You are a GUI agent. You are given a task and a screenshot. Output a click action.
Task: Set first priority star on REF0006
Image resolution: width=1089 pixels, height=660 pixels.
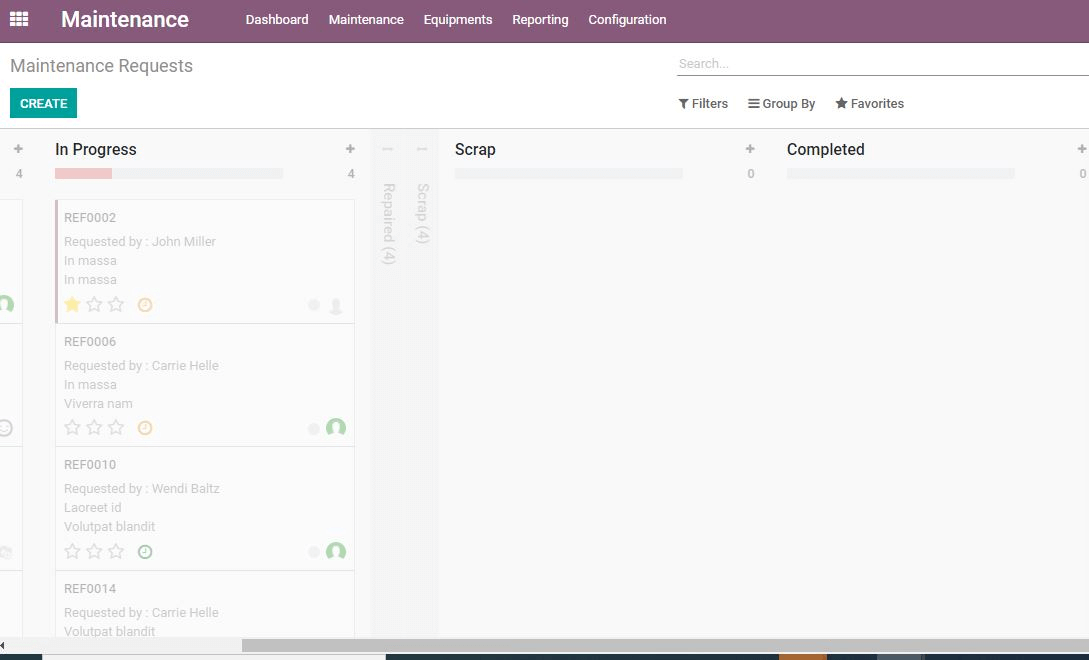[72, 427]
